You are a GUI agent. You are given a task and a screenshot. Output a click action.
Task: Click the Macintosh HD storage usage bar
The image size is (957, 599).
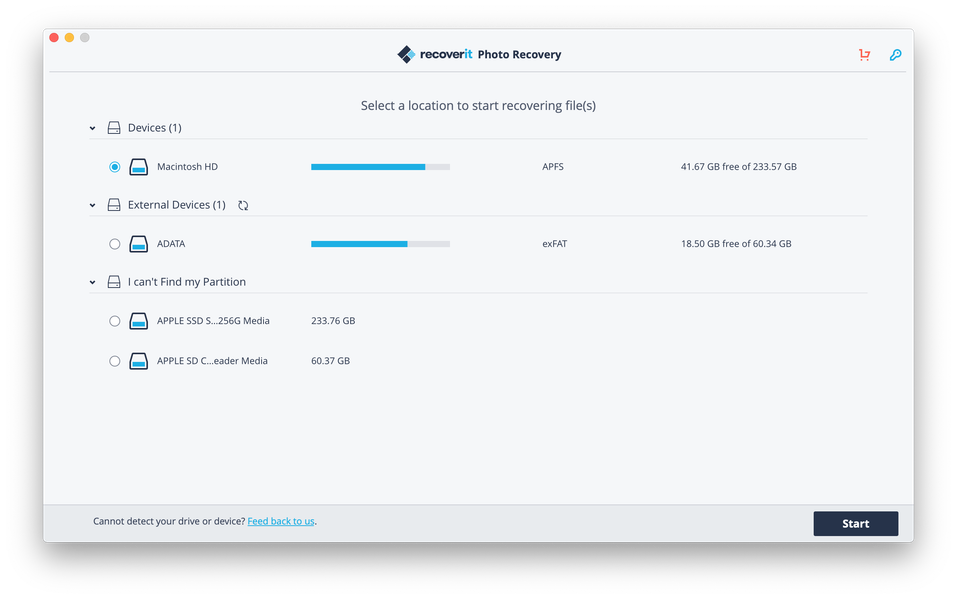[x=380, y=167]
